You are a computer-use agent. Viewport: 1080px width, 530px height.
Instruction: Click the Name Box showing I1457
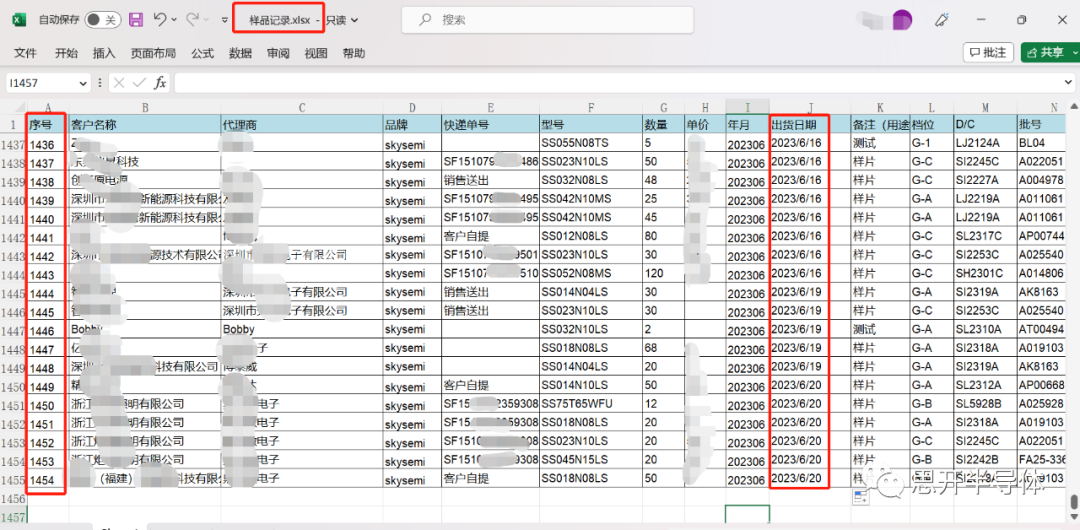41,83
